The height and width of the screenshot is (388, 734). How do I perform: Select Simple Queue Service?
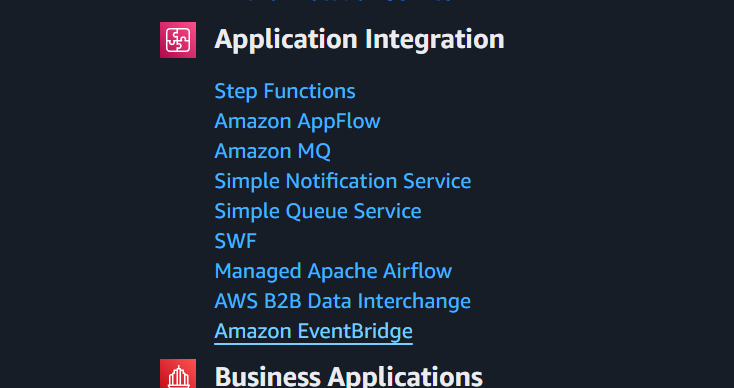(318, 211)
